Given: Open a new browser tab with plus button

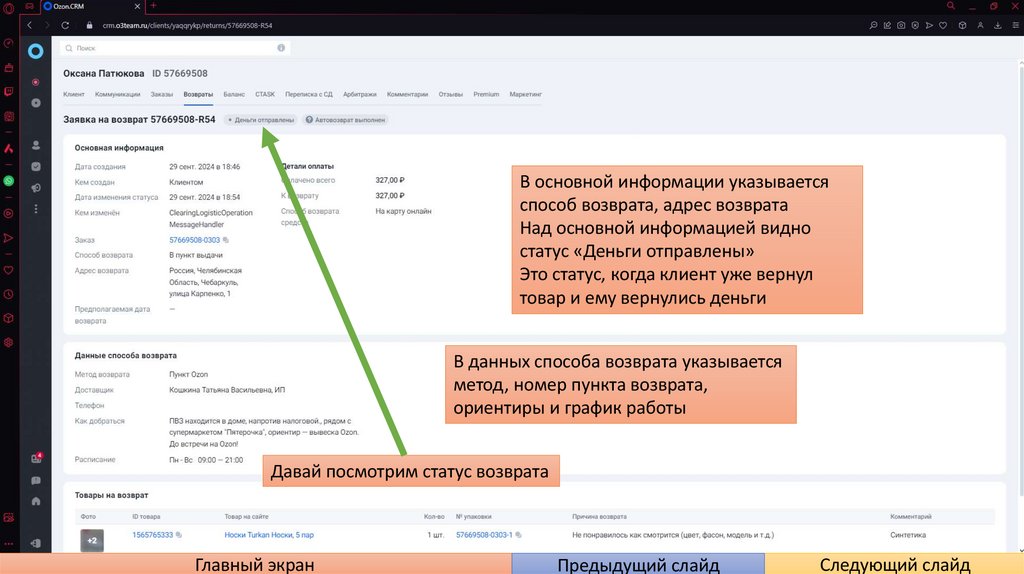Looking at the screenshot, I should pyautogui.click(x=153, y=5).
